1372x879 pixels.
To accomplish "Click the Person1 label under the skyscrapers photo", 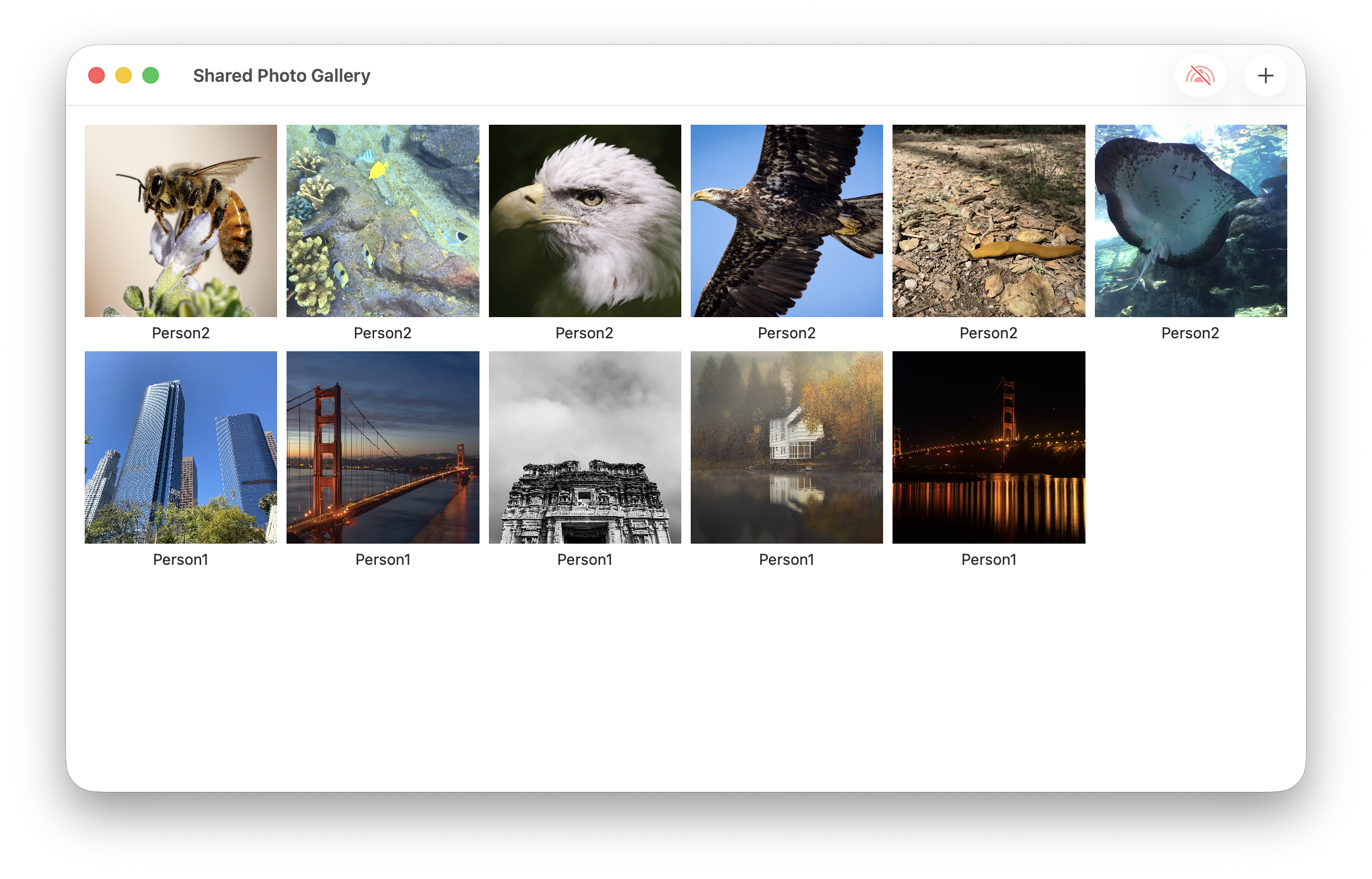I will point(181,560).
